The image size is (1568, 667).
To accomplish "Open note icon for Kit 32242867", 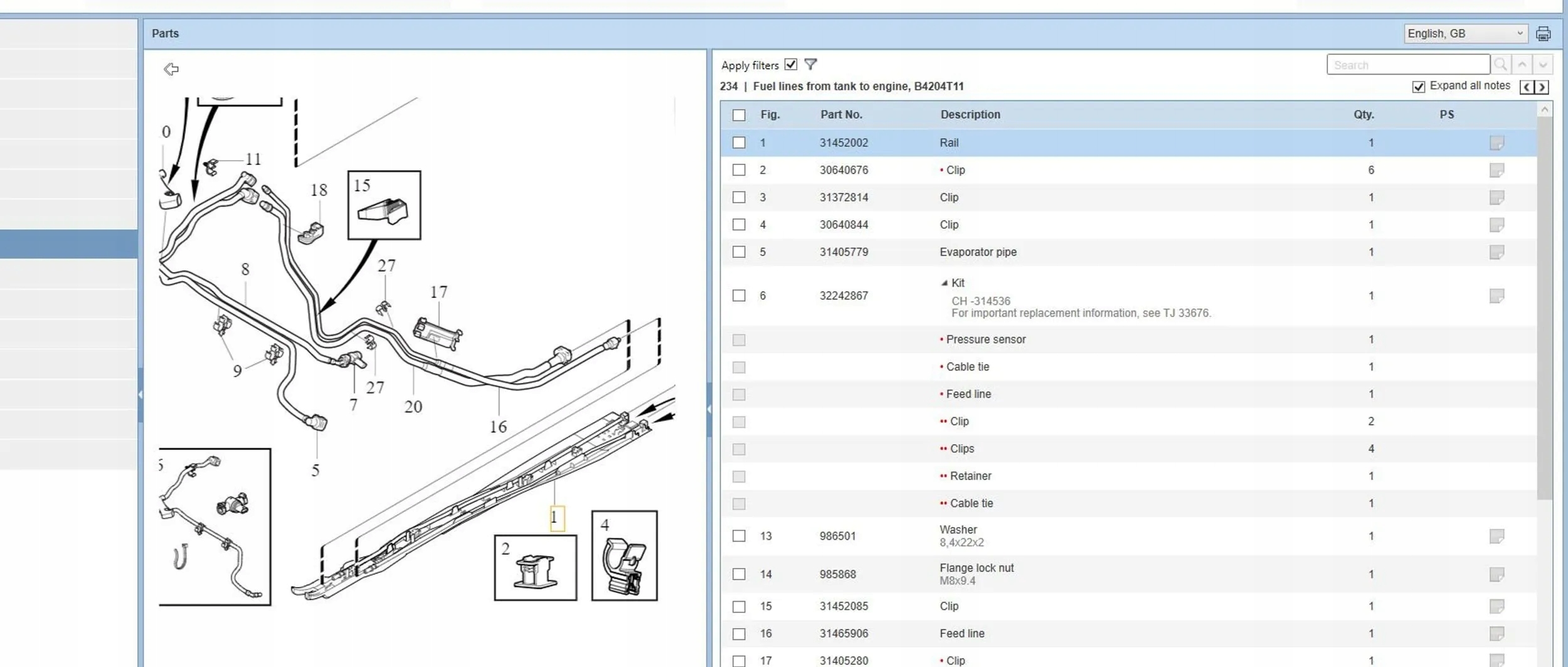I will click(1496, 296).
